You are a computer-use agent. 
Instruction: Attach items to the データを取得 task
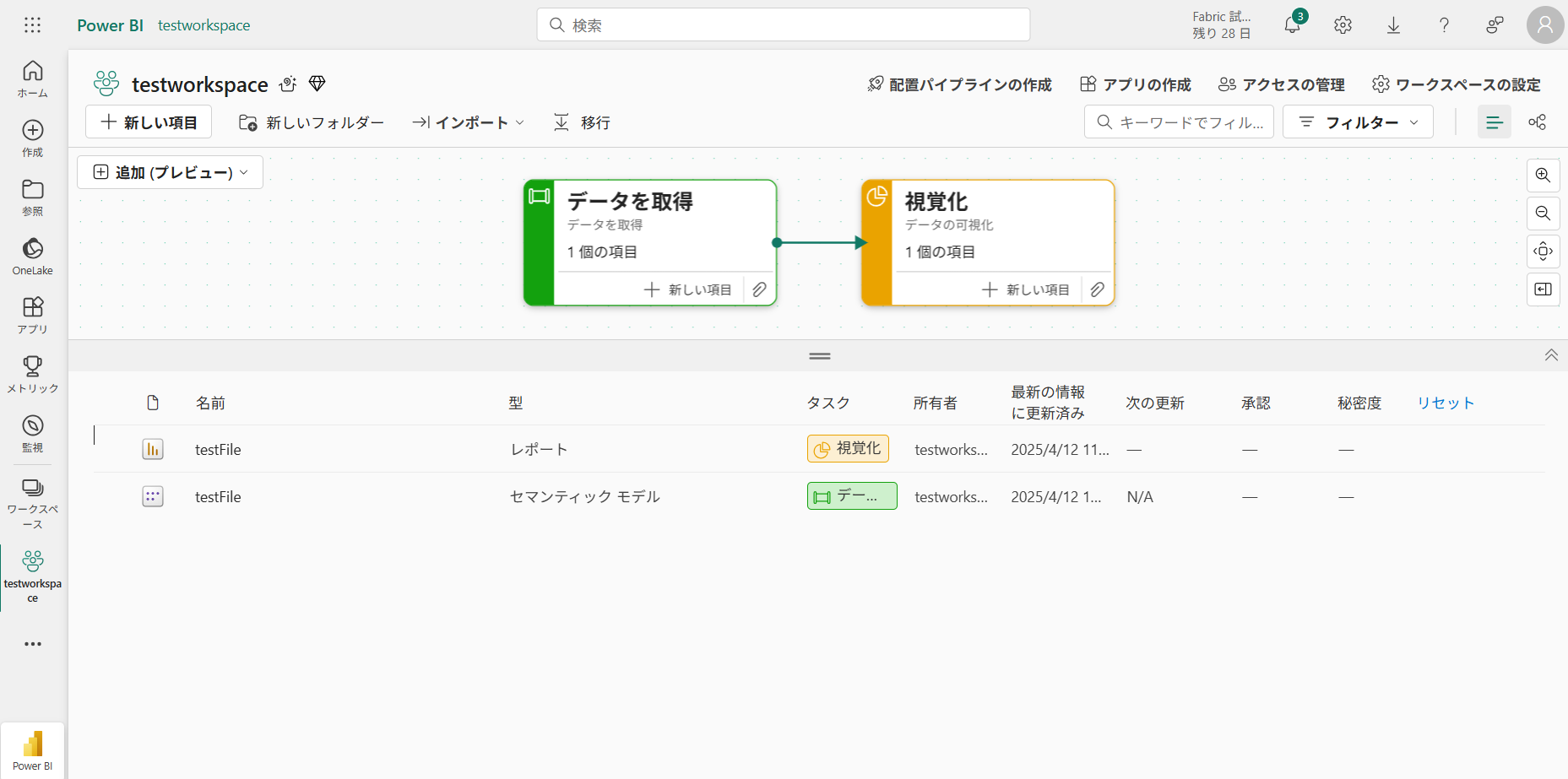[760, 289]
